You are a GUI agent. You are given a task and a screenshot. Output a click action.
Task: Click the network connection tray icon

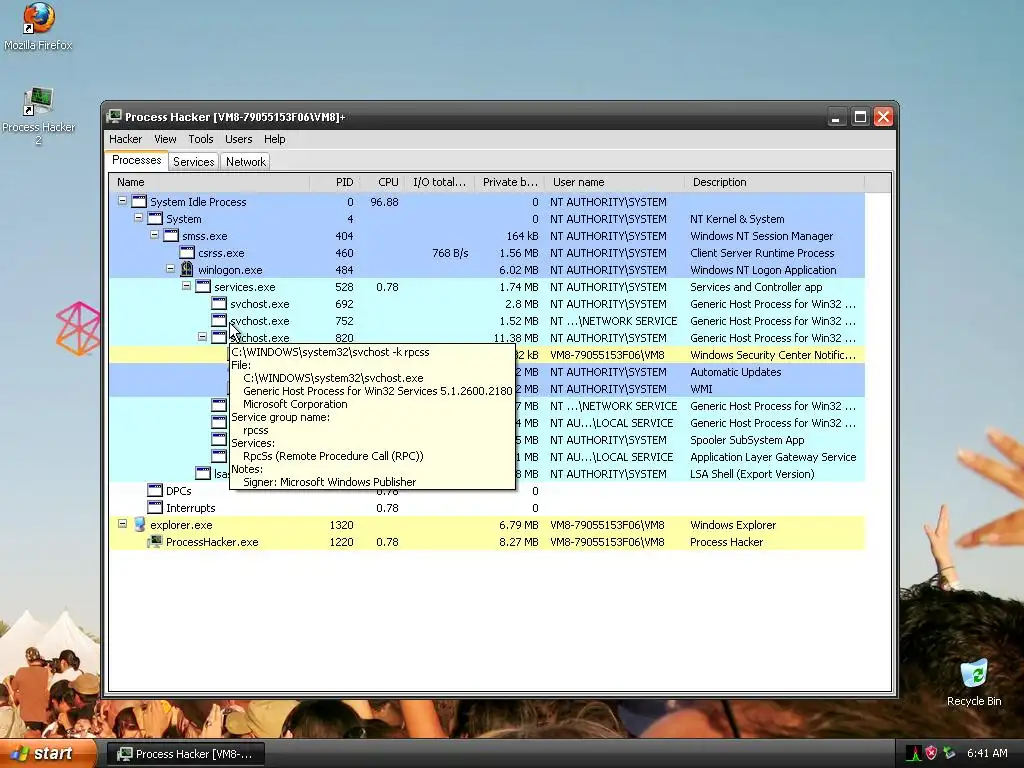949,754
